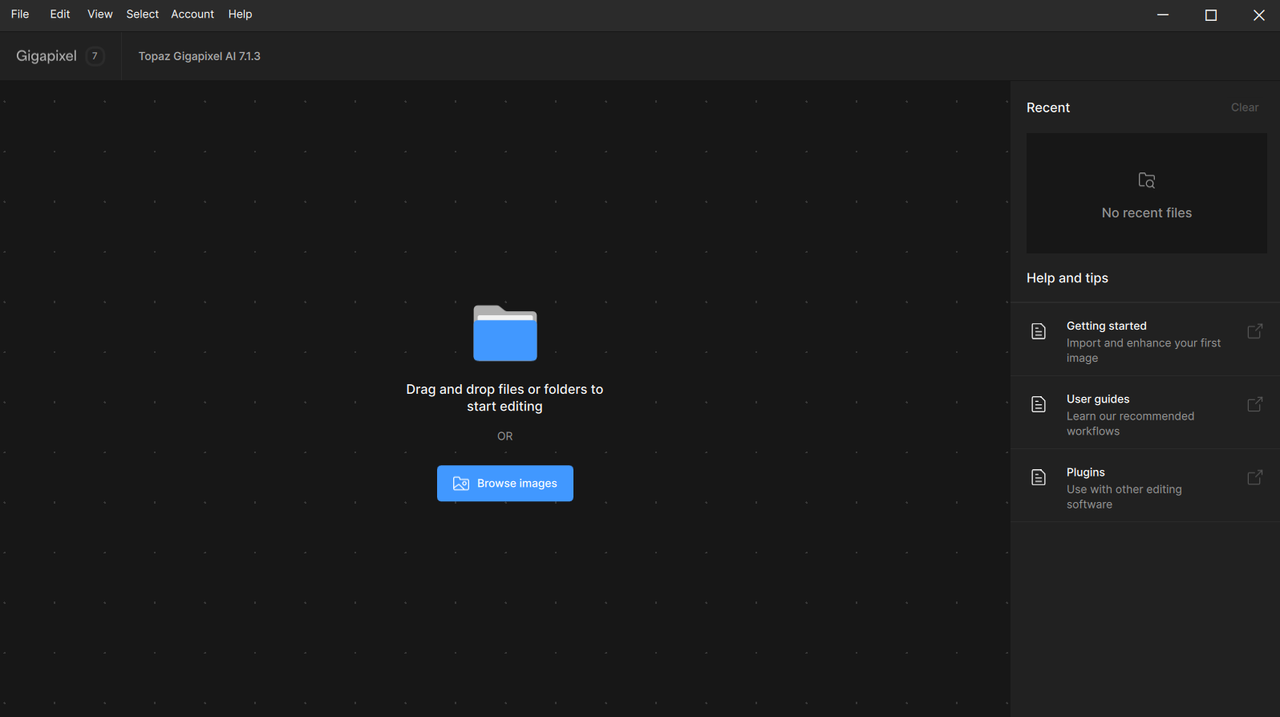Click the image icon inside Browse images
Viewport: 1280px width, 717px height.
point(461,483)
